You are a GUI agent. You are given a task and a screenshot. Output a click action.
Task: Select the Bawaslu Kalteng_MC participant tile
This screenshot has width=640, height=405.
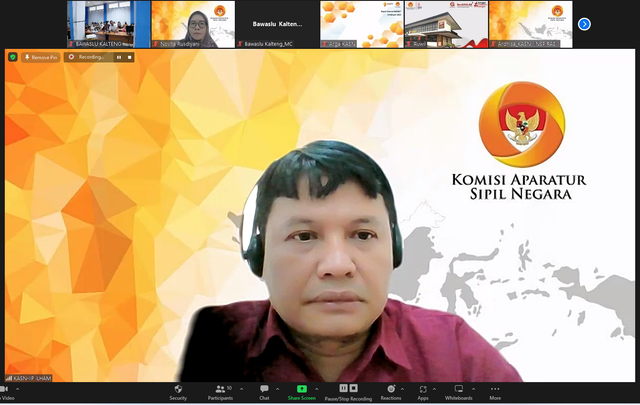point(277,24)
